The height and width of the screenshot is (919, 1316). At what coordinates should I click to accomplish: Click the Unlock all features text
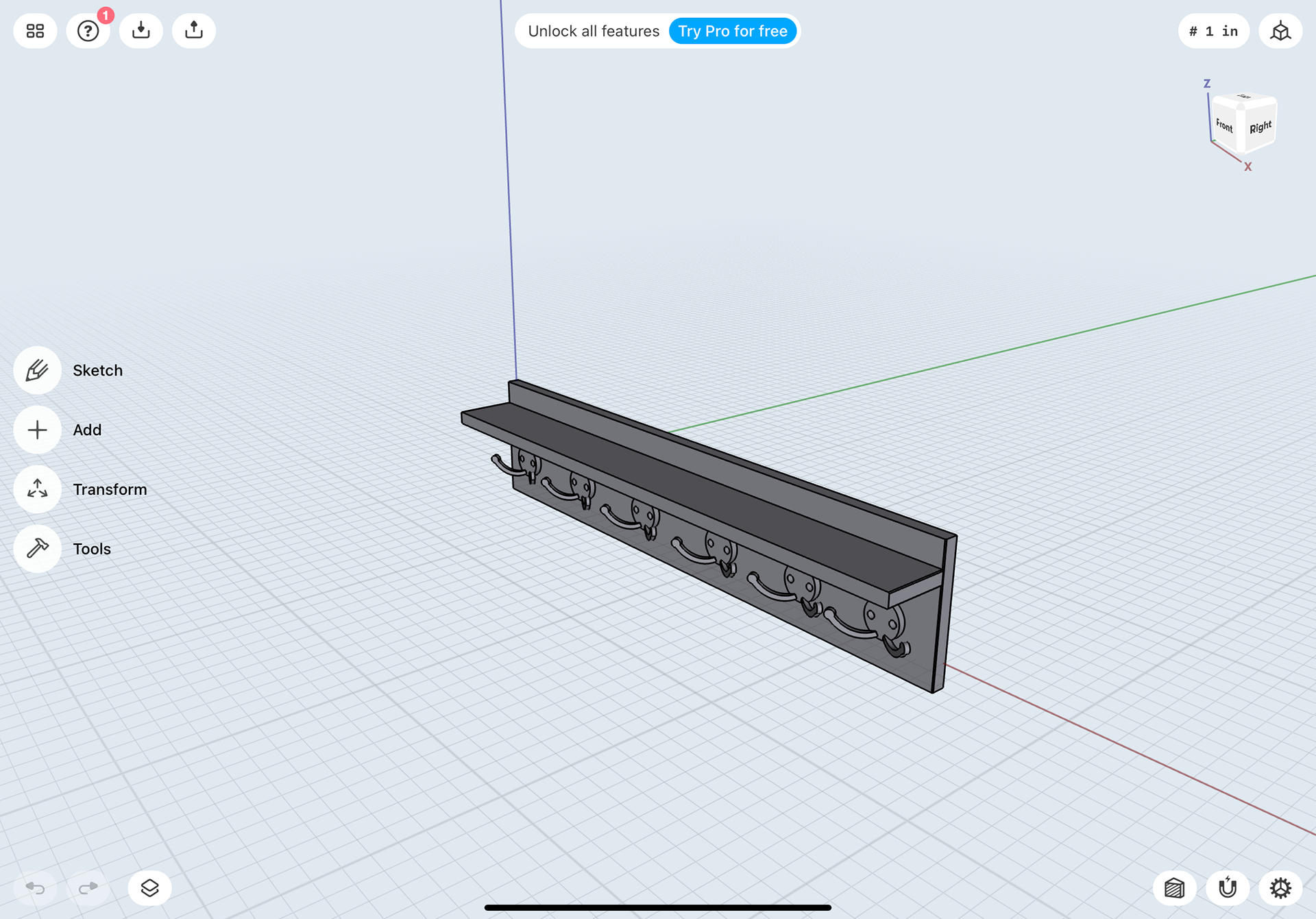594,31
